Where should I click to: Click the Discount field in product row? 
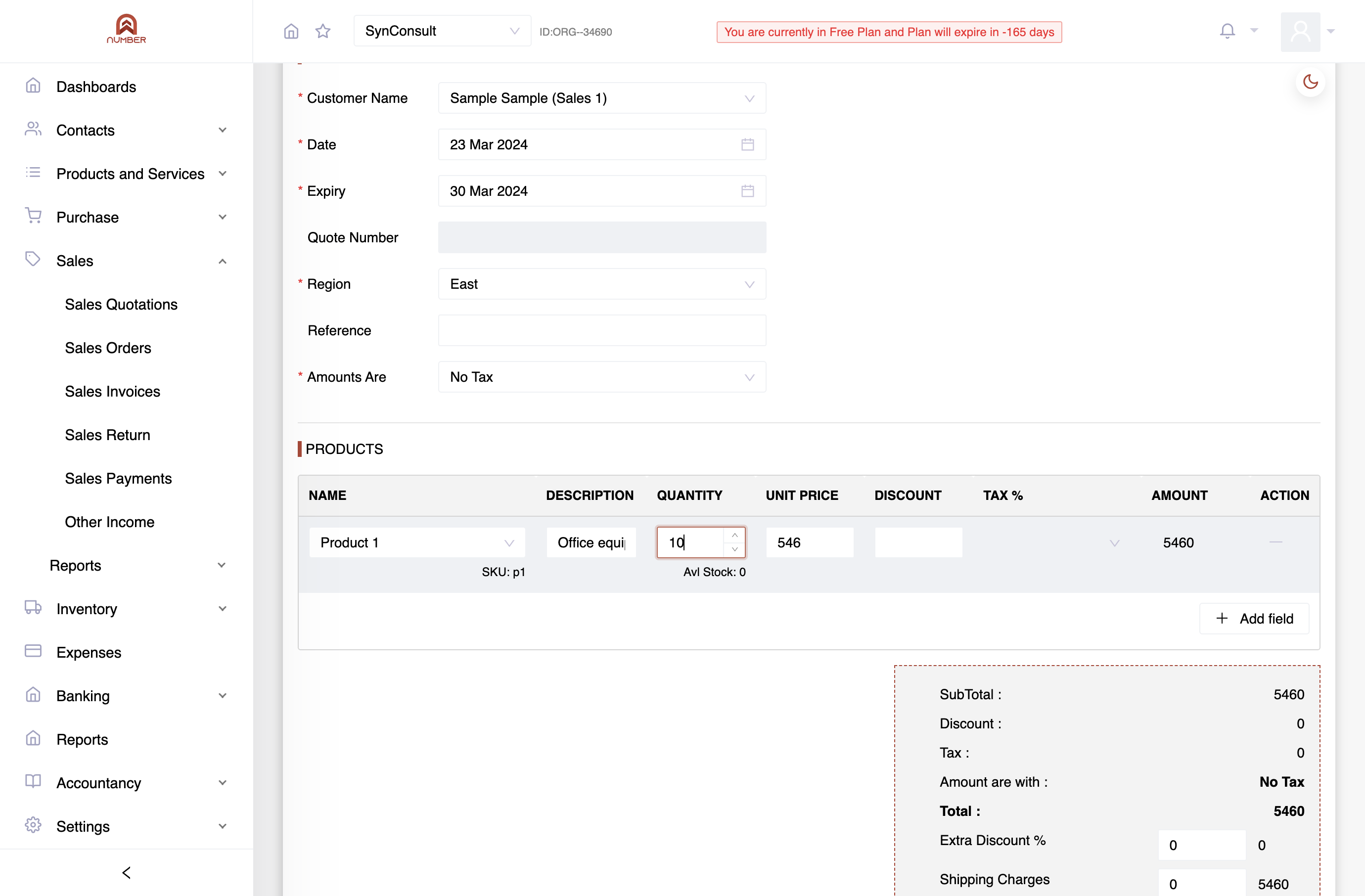(919, 542)
